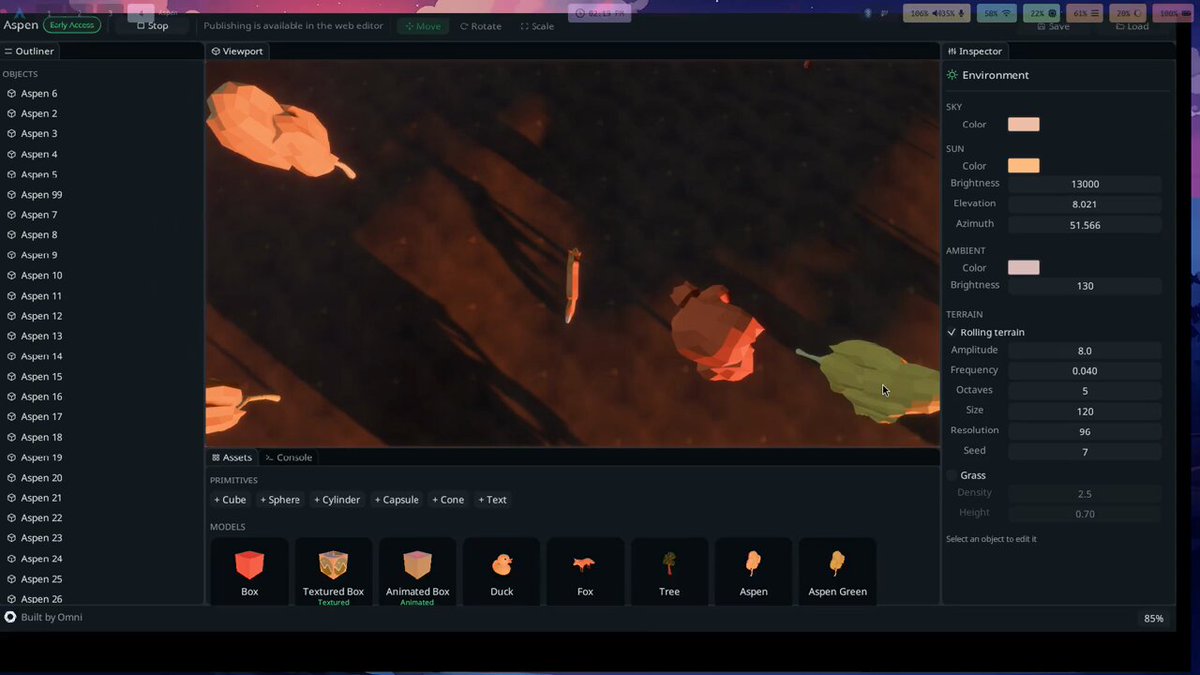Open the Sun color swatch
This screenshot has height=675, width=1200.
click(x=1023, y=166)
